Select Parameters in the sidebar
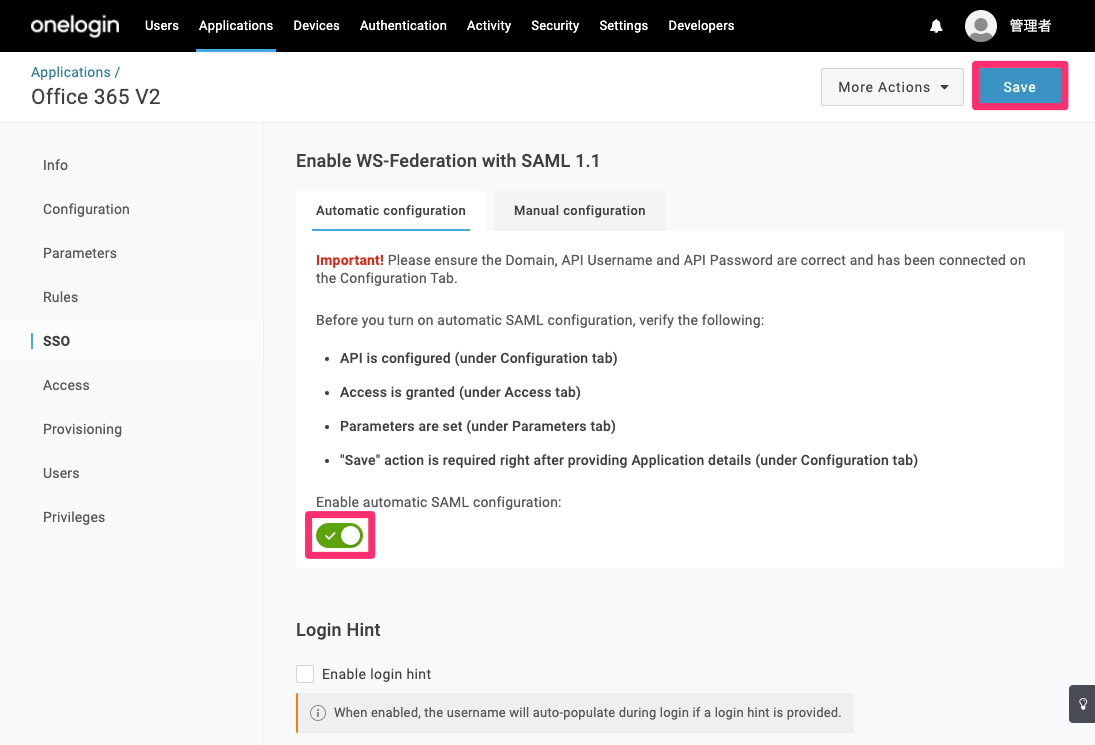Image resolution: width=1095 pixels, height=745 pixels. [80, 253]
